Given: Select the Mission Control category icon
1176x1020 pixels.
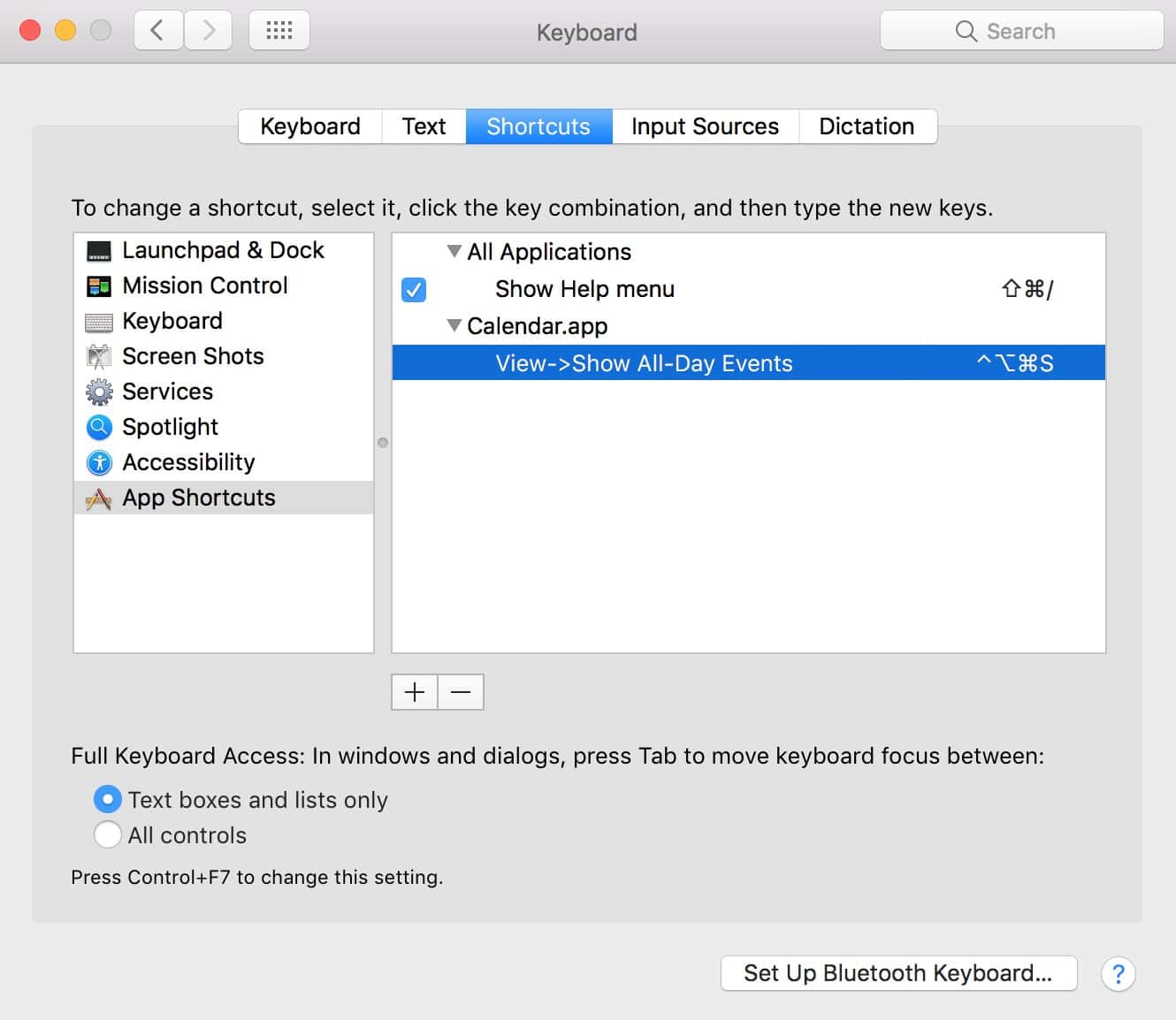Looking at the screenshot, I should (x=99, y=286).
